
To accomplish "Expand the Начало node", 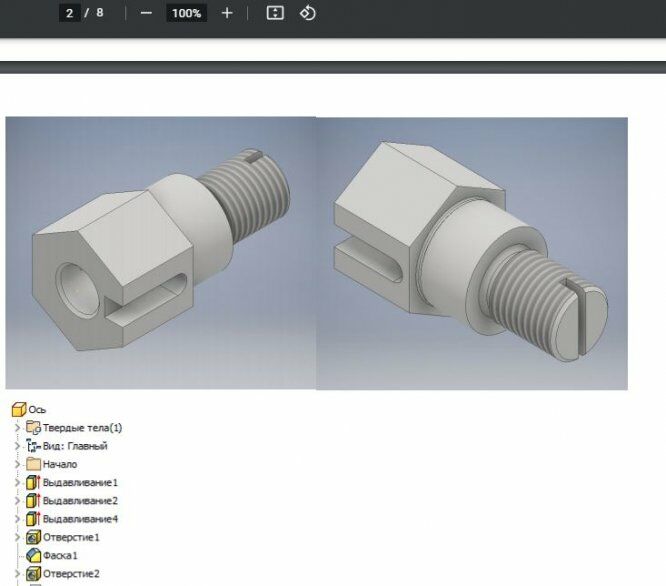I will (x=17, y=464).
